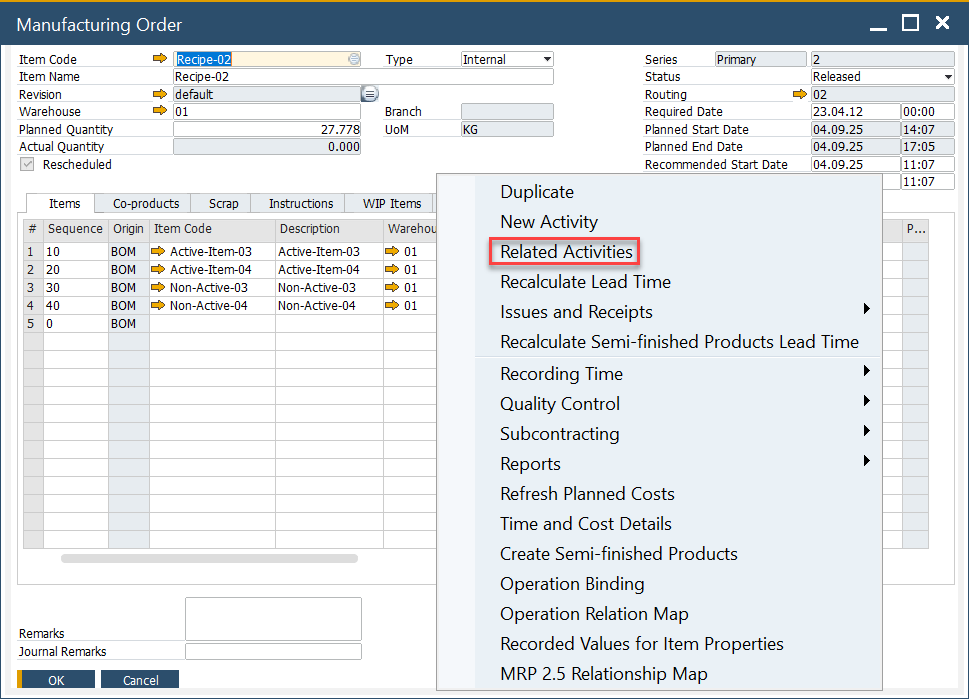969x699 pixels.
Task: Open Non-Active-04 item code link arrow
Action: (158, 306)
